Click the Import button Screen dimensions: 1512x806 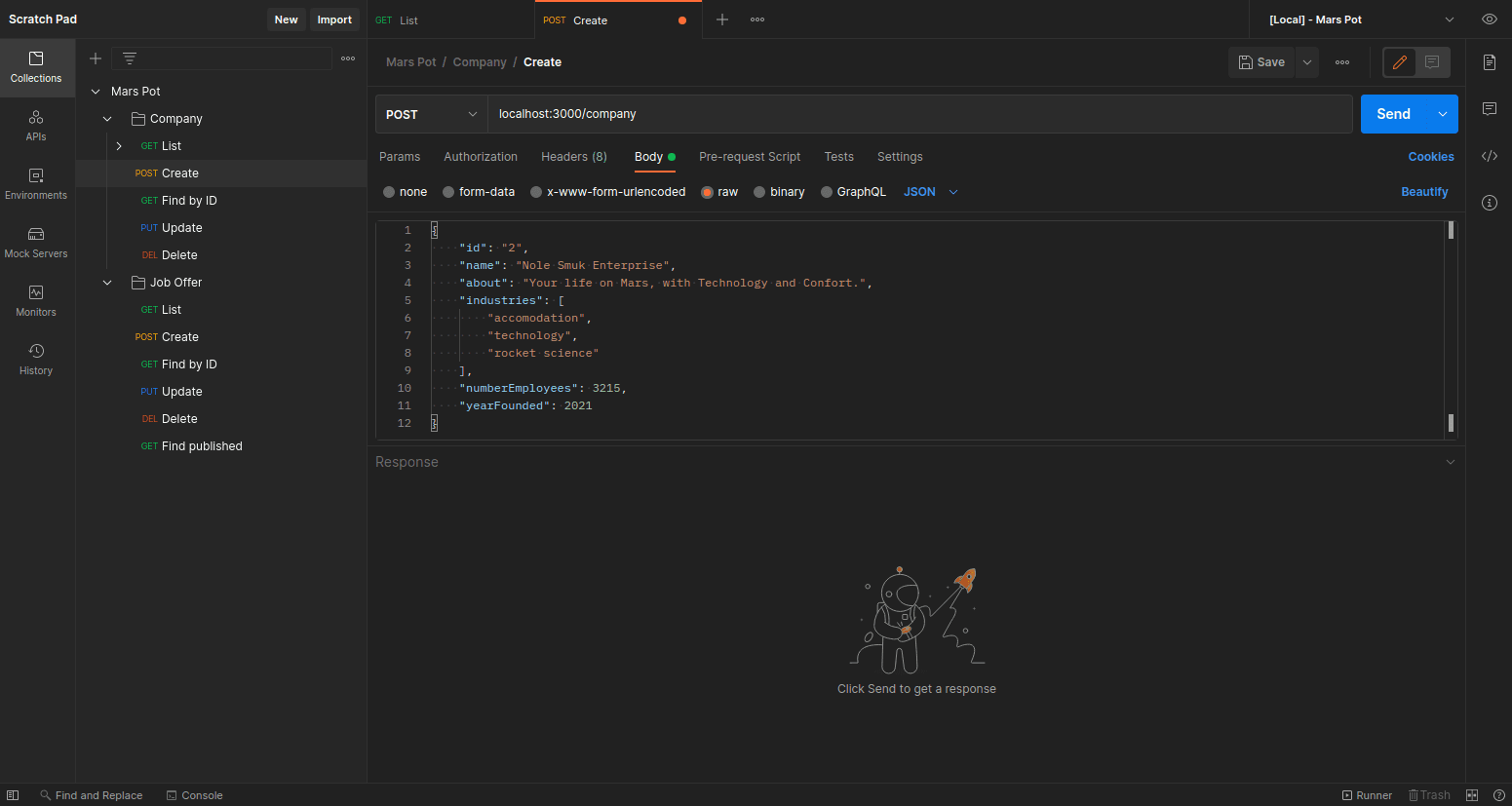[334, 19]
